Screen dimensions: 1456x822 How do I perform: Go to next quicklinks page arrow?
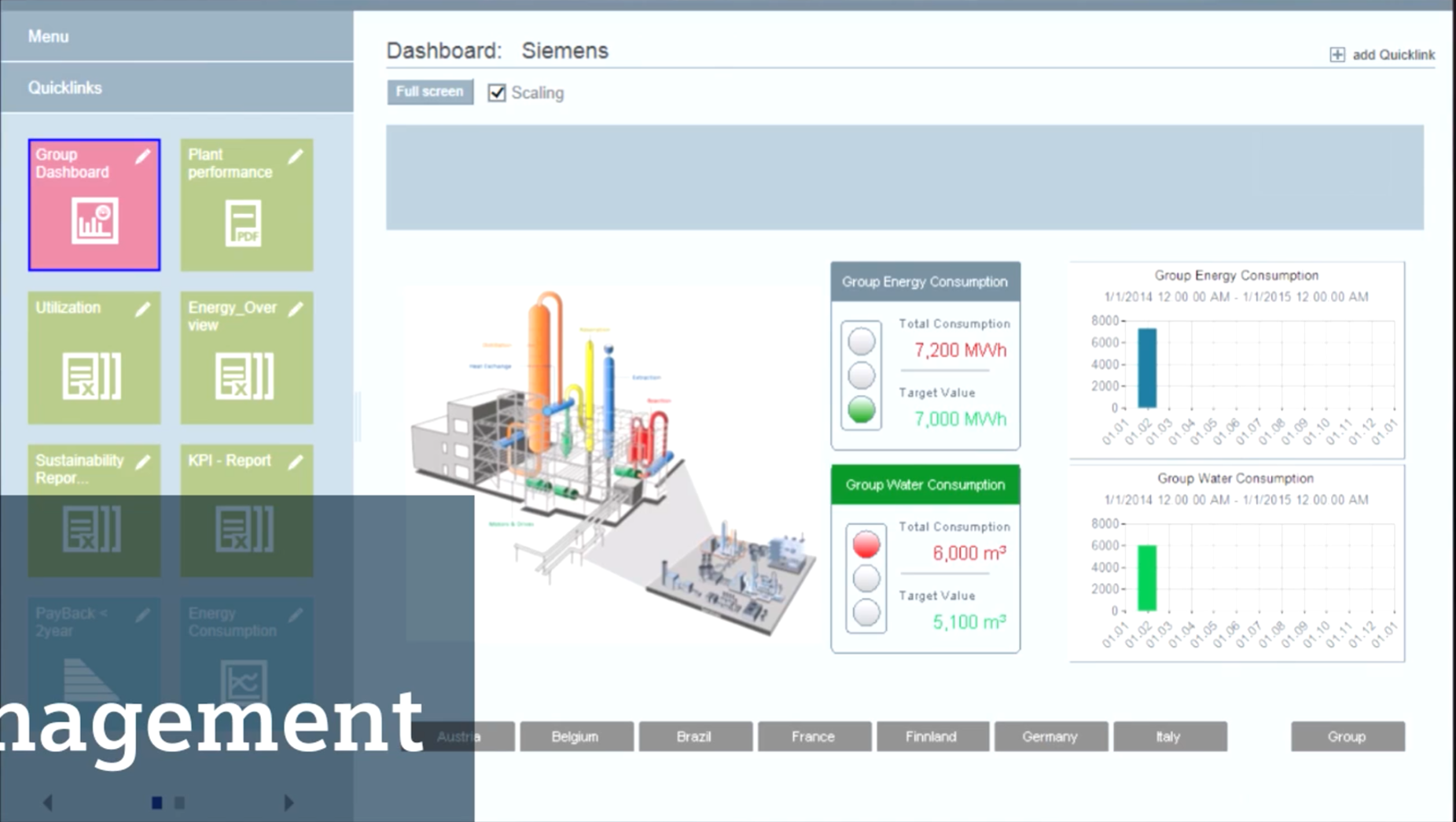tap(289, 802)
